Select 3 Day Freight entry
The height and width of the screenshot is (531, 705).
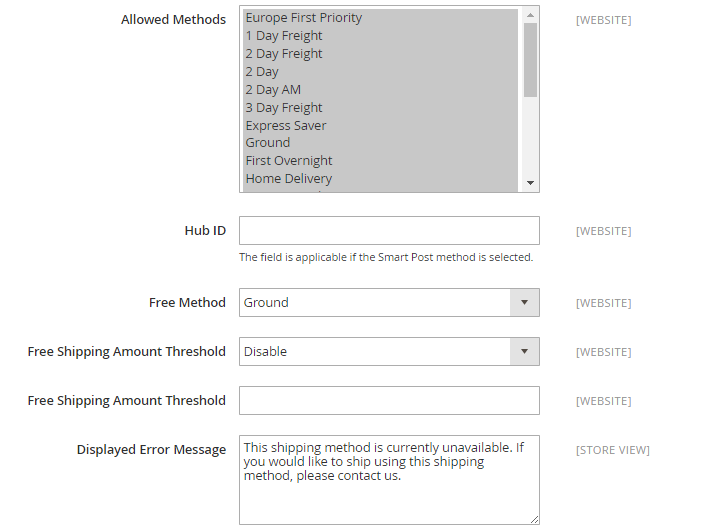point(380,107)
